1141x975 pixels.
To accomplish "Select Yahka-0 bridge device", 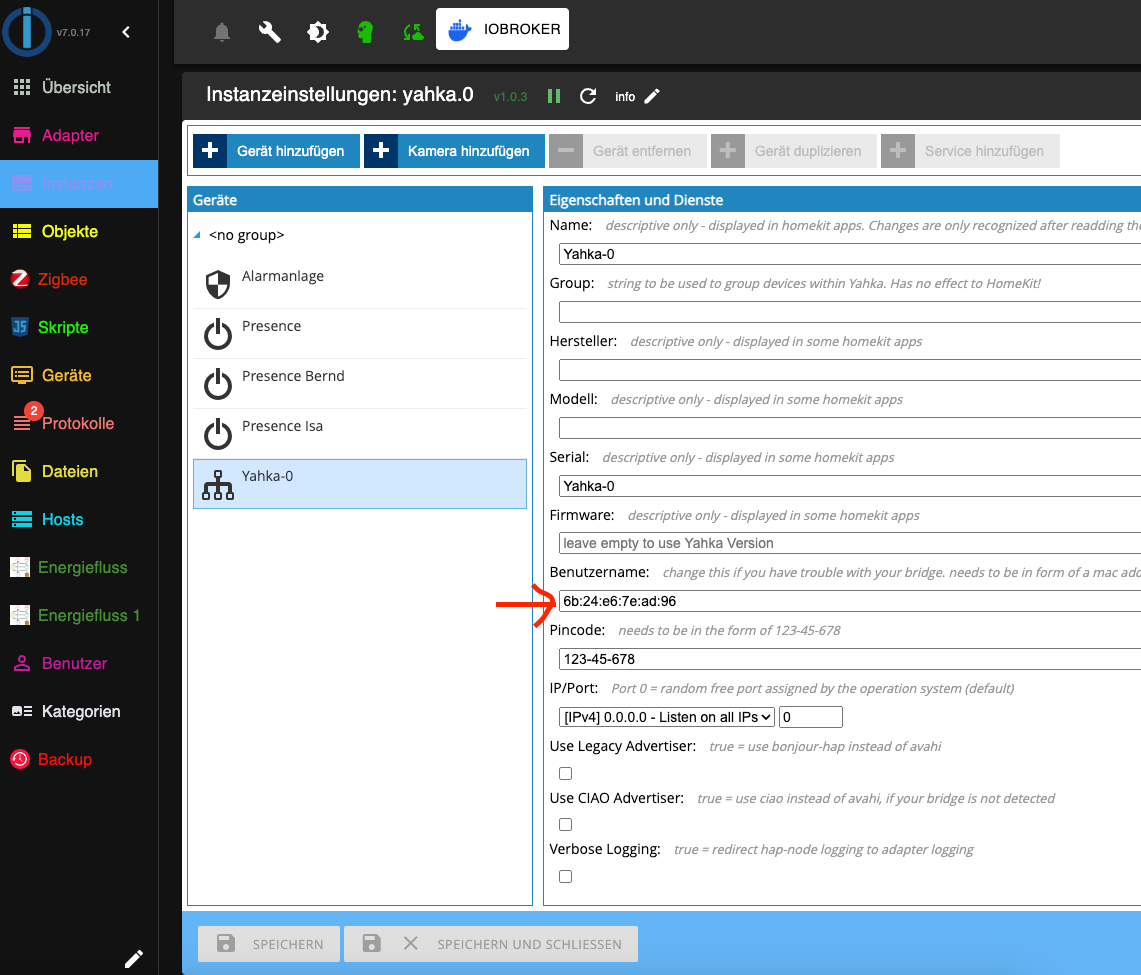I will [x=360, y=484].
